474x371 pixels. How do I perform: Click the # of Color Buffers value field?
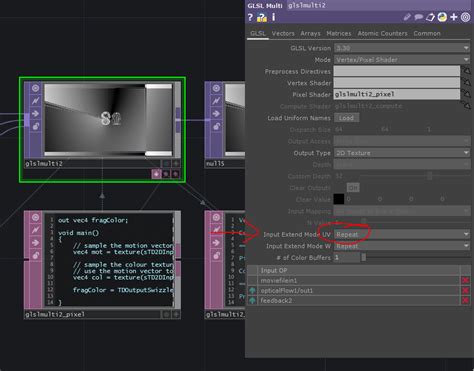tap(347, 257)
